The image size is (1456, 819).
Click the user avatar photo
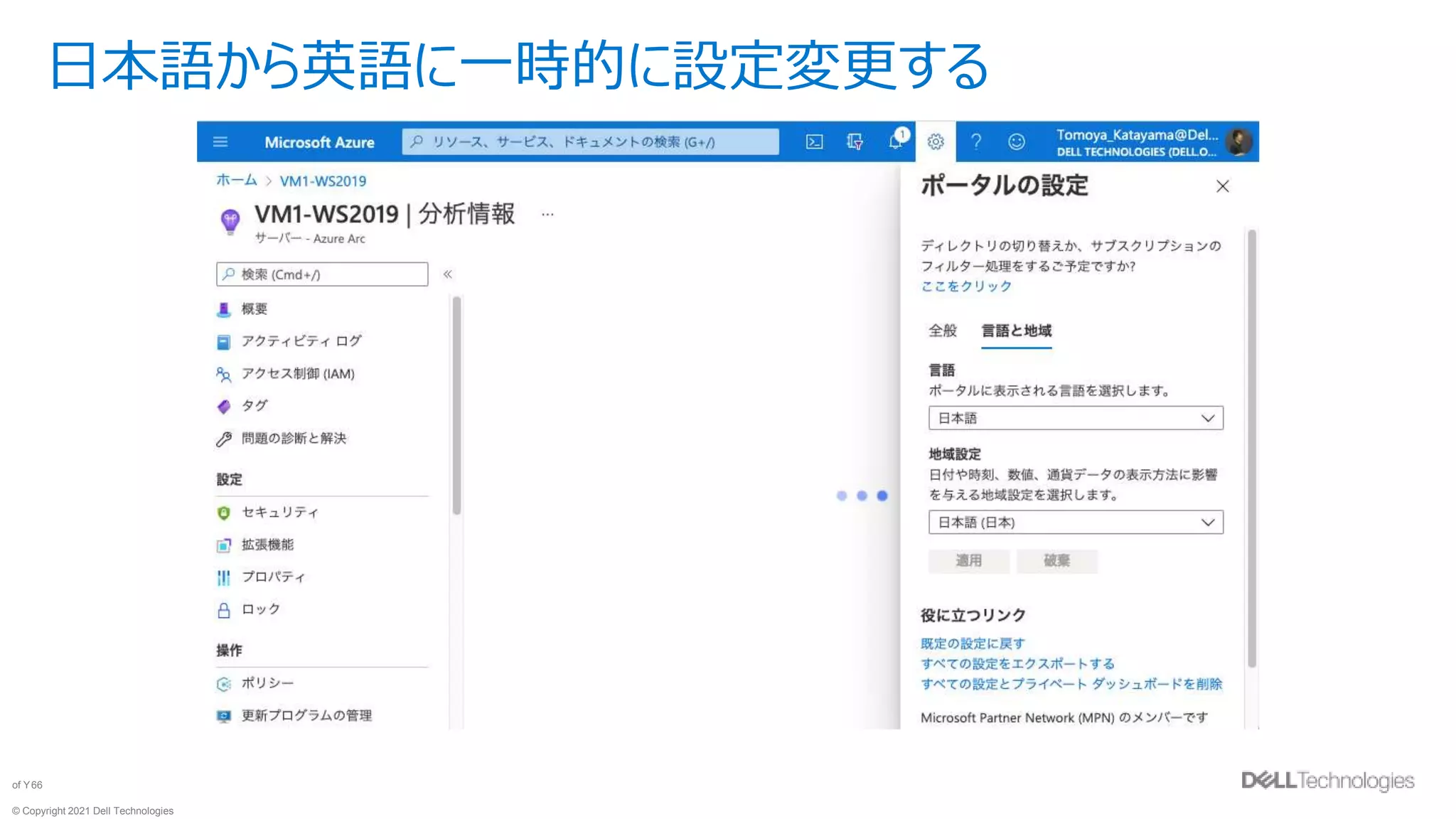click(1240, 142)
